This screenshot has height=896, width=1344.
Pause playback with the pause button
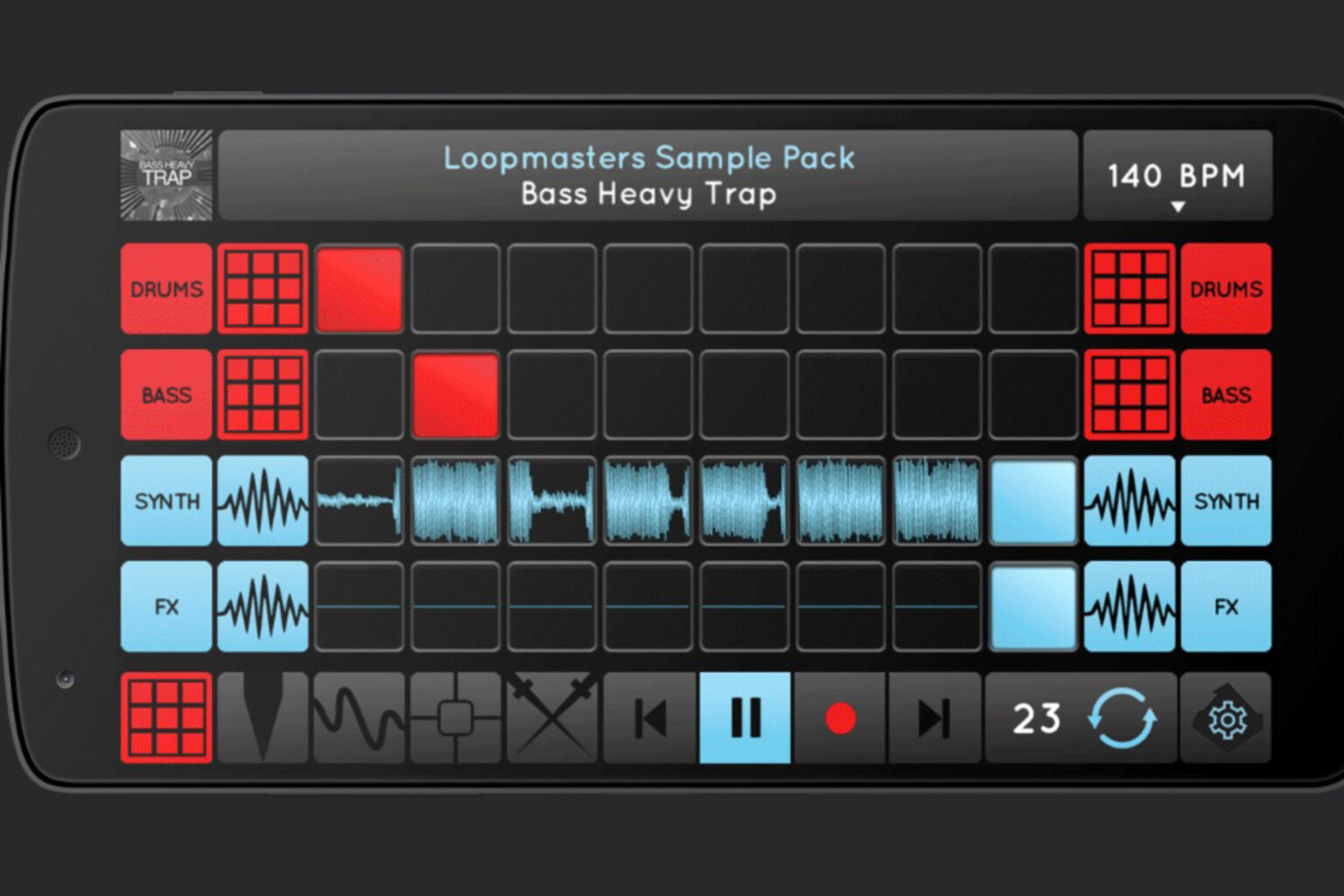745,719
